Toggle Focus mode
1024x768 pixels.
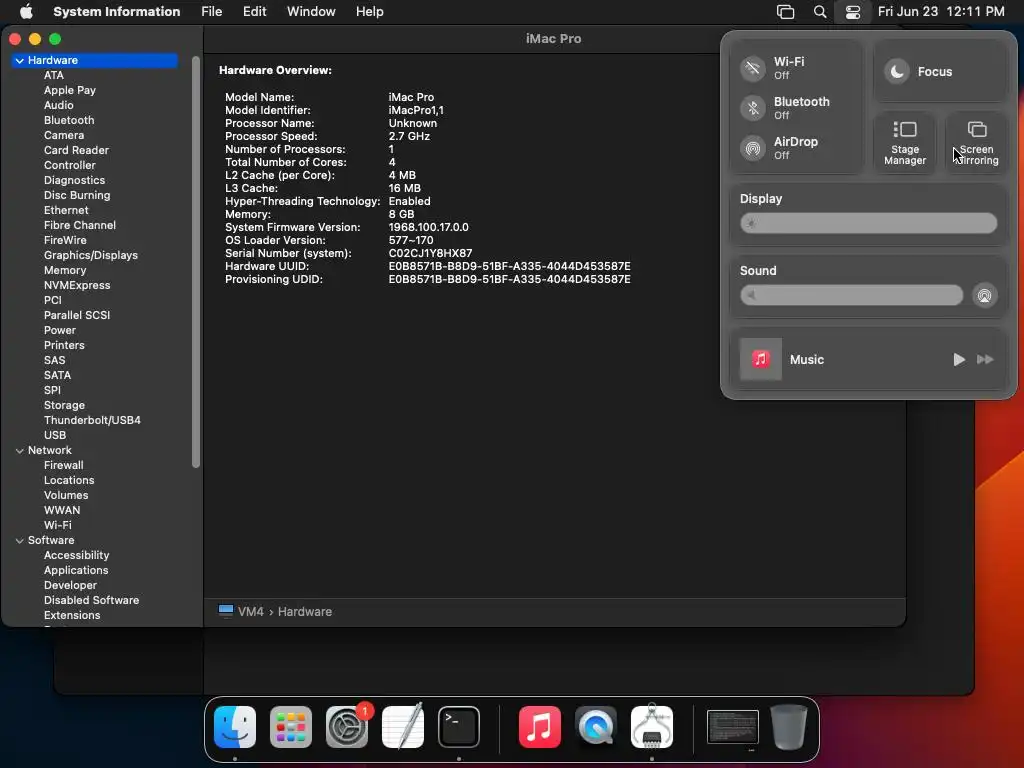[897, 71]
